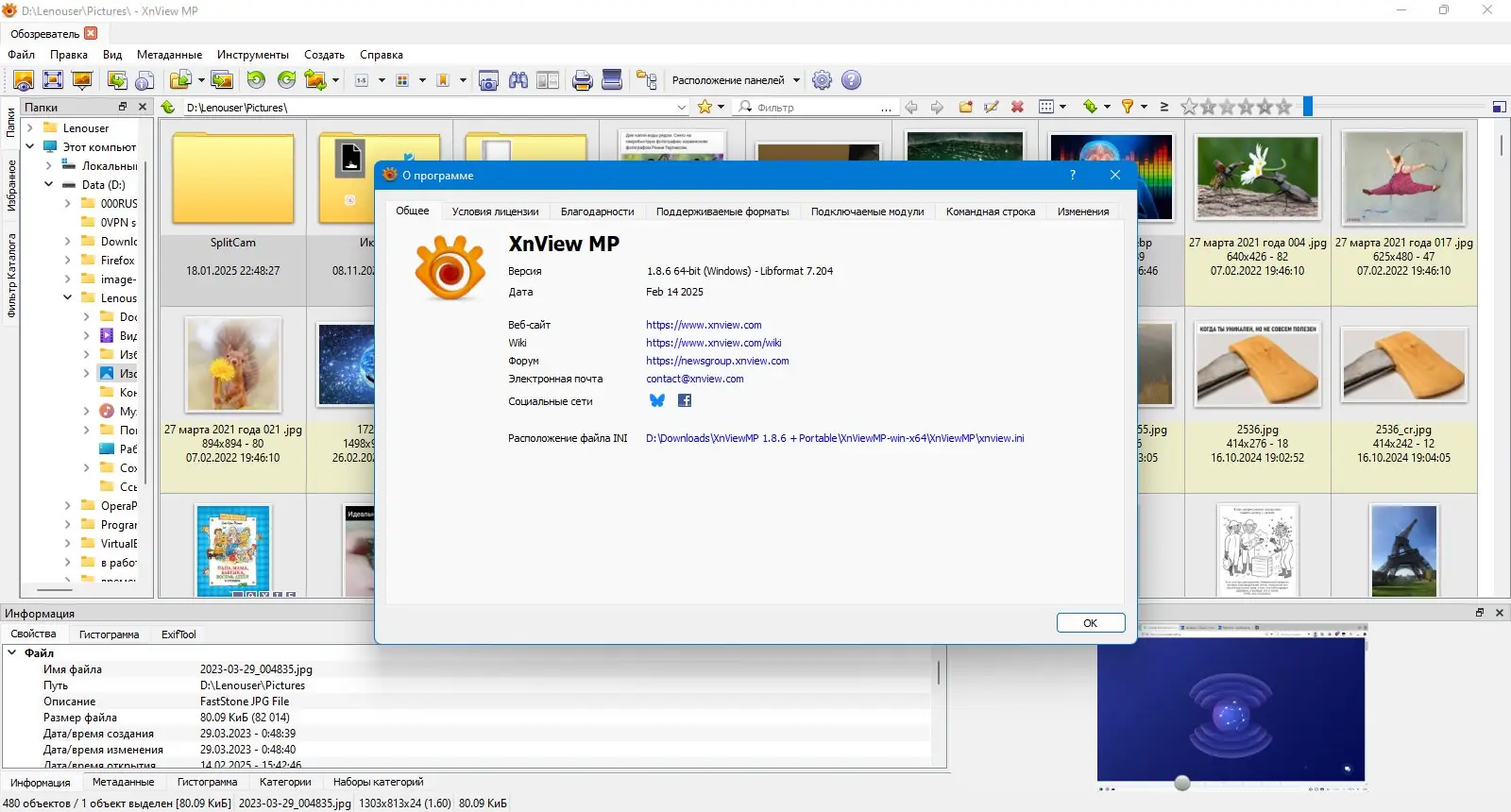Image resolution: width=1511 pixels, height=812 pixels.
Task: Click the contact@xnview.com email link
Action: point(695,379)
